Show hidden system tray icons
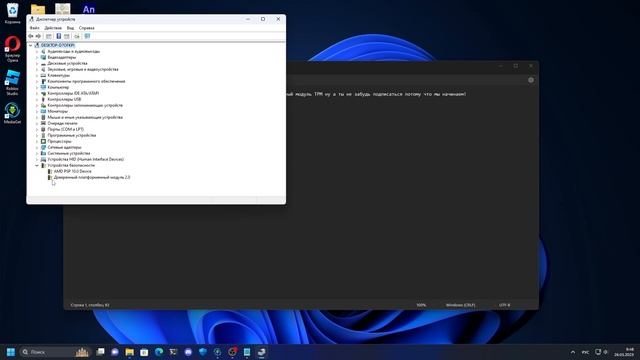Image resolution: width=640 pixels, height=360 pixels. click(573, 352)
